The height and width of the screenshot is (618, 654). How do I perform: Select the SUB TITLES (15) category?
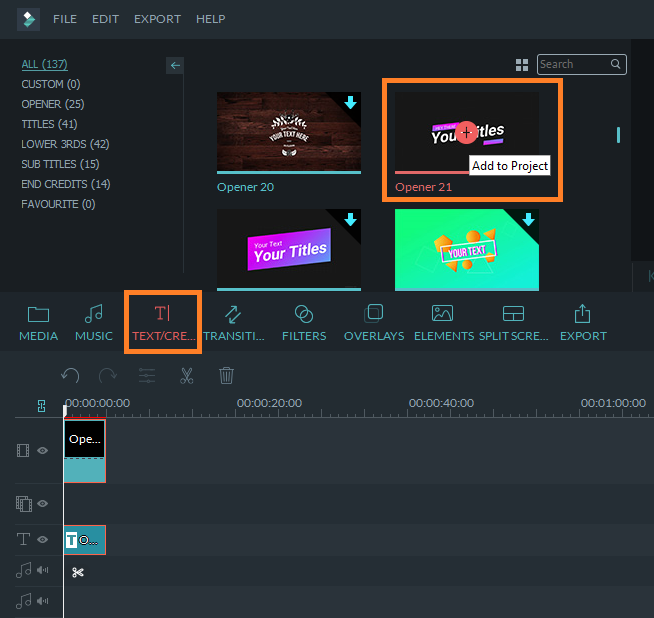point(60,164)
